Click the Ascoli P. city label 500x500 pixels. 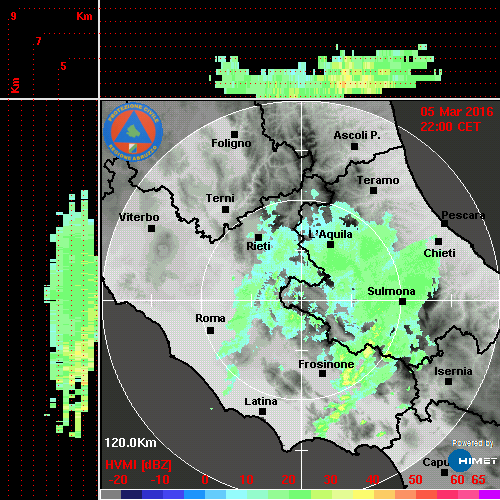(357, 135)
